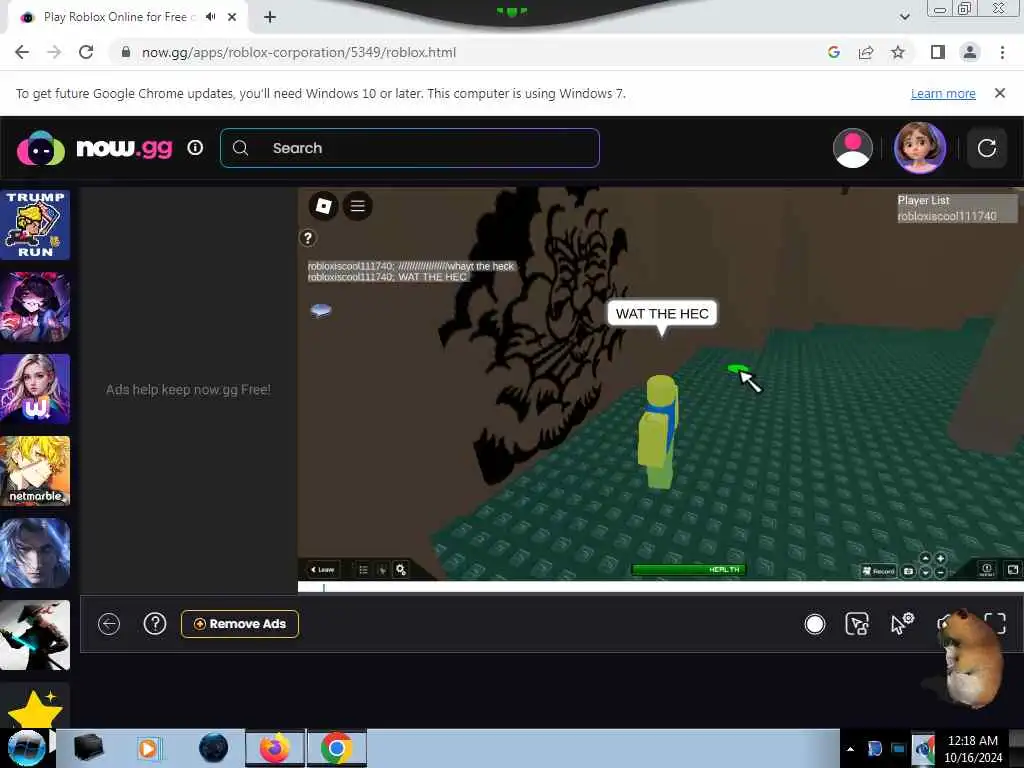Open the girl avatar profile picture

point(920,148)
